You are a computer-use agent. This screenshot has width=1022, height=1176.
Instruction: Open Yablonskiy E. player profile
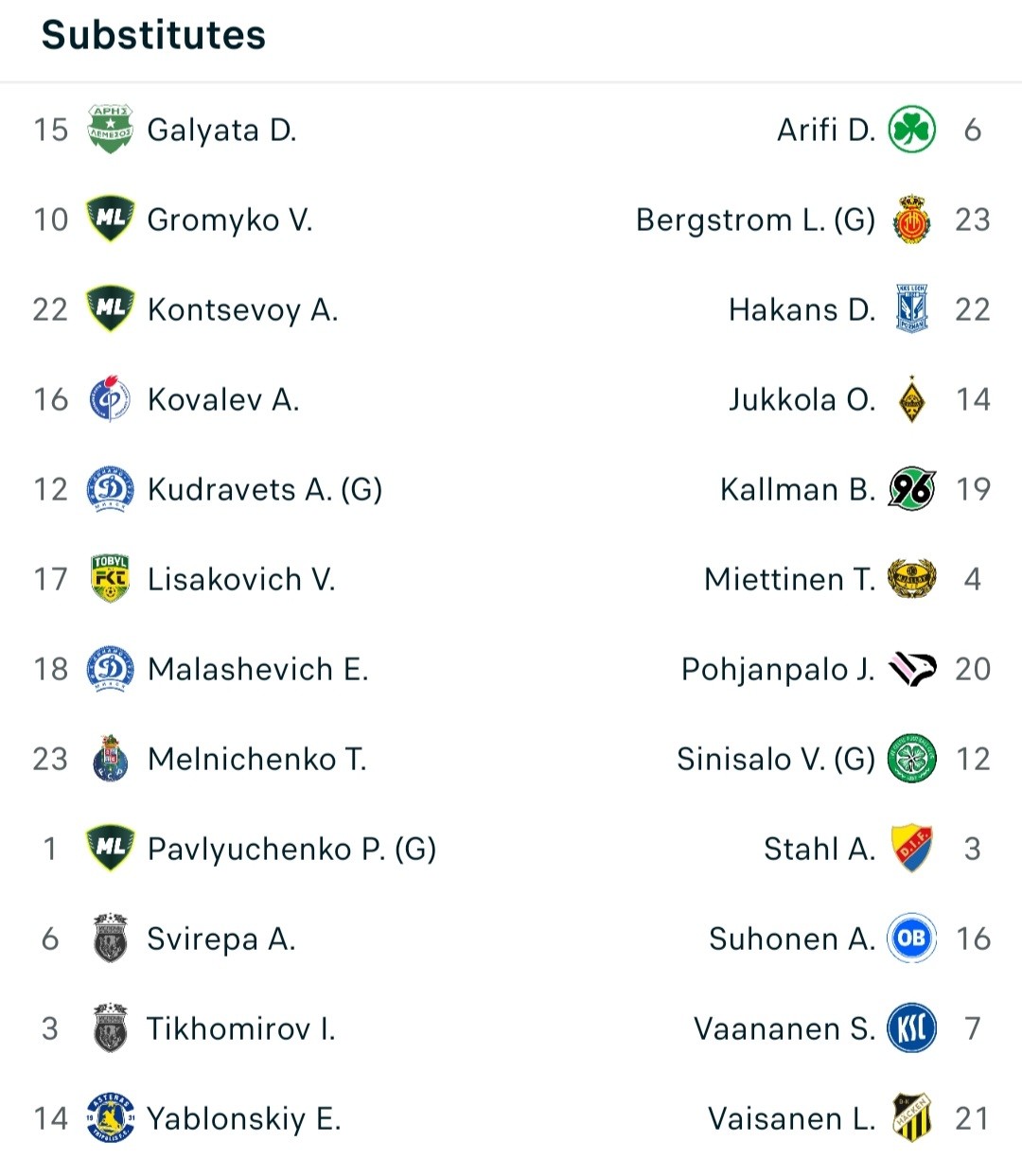pyautogui.click(x=243, y=1118)
